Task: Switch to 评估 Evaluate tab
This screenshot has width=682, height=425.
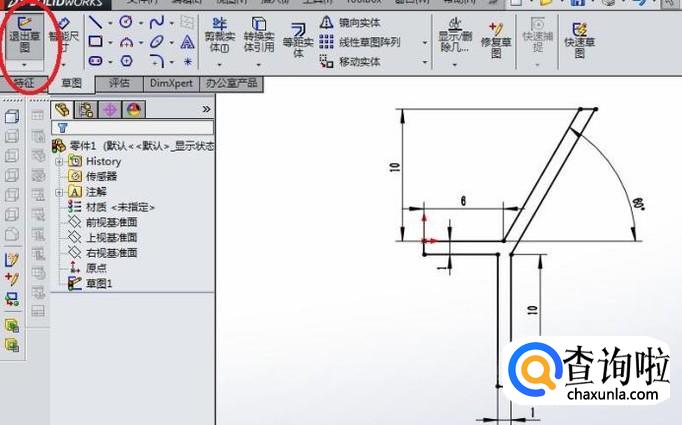Action: coord(119,83)
